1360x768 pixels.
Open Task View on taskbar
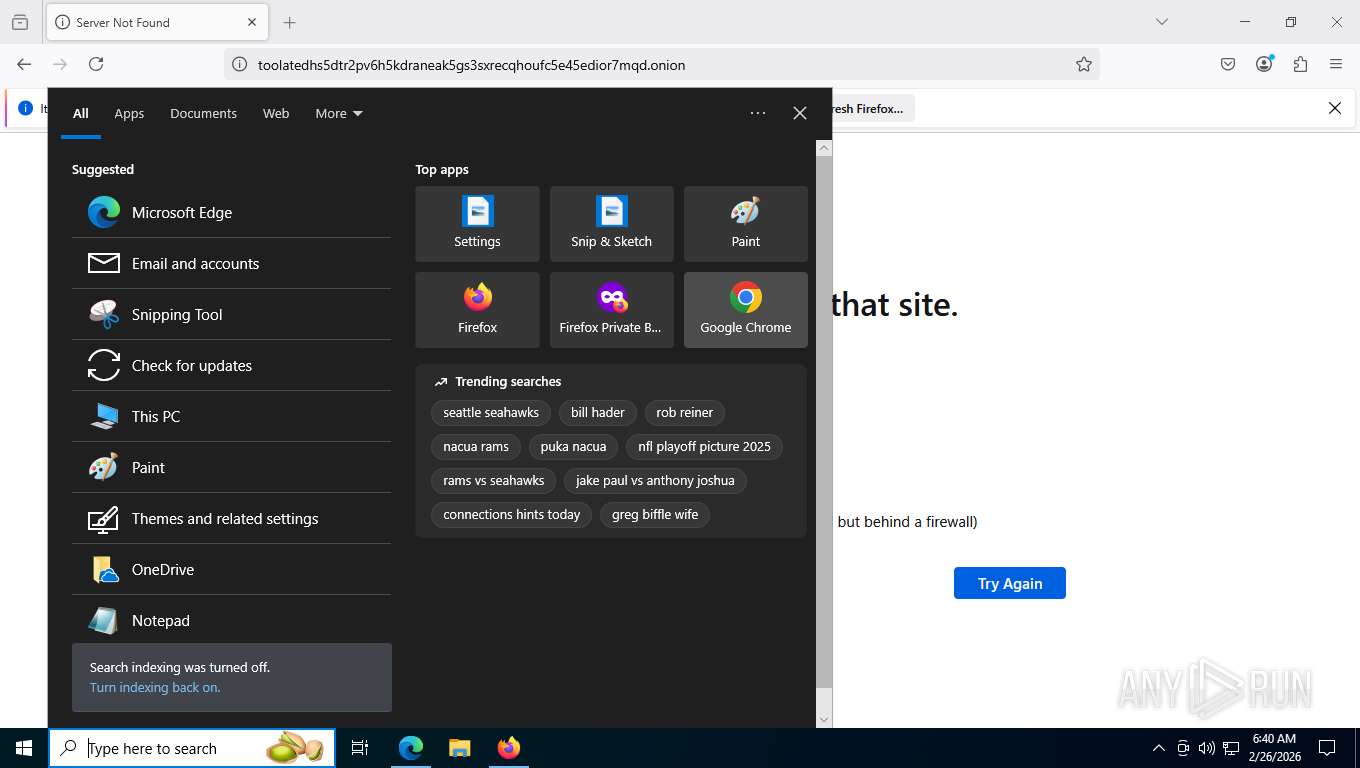pos(360,748)
